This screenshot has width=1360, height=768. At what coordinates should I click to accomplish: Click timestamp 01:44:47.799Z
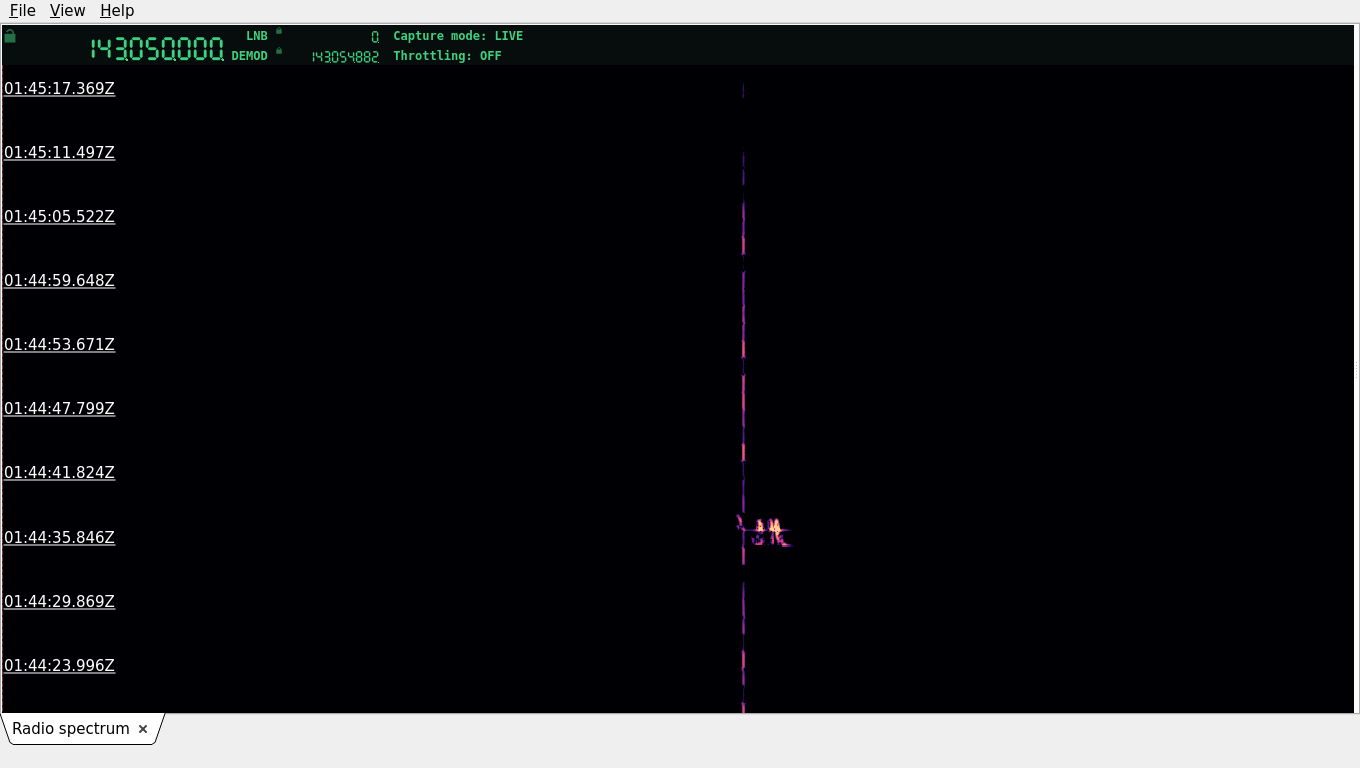click(x=59, y=409)
